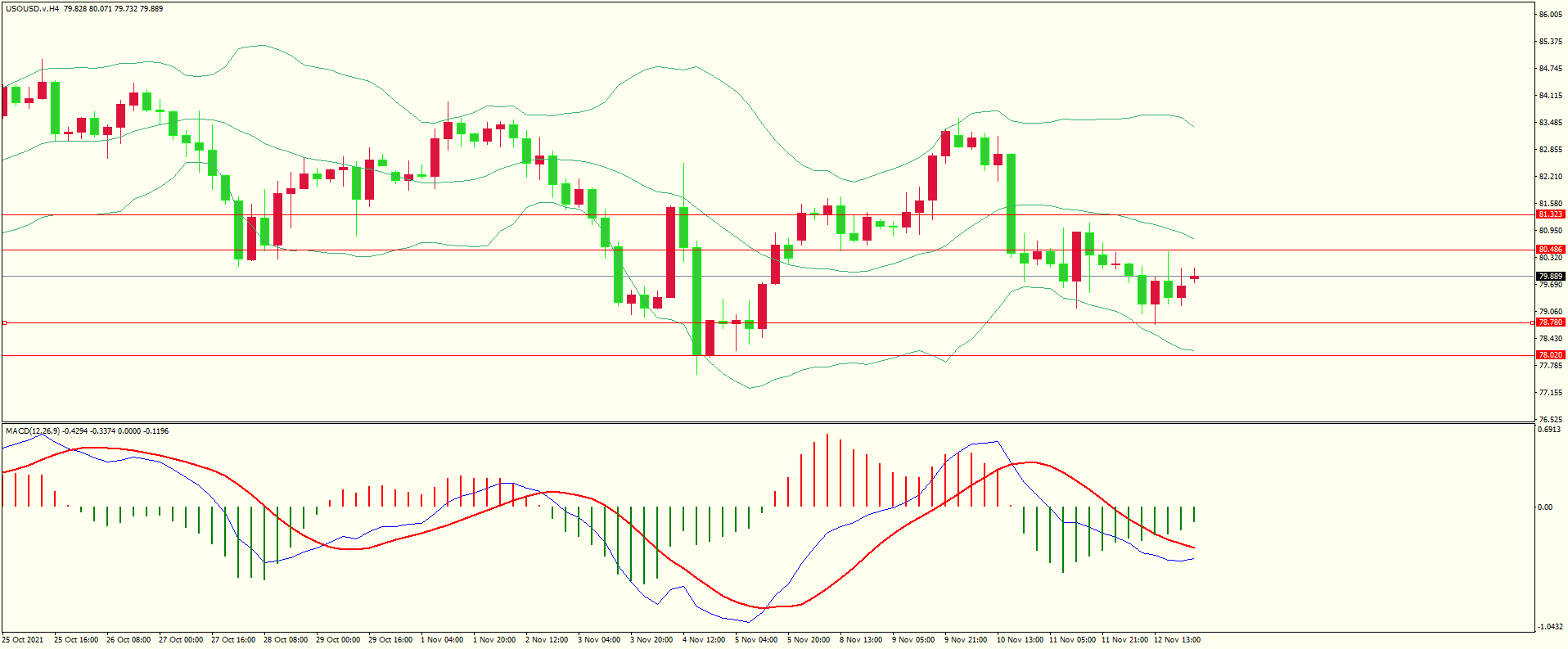Click the MACD(12,26,9) indicator label
Screen dimensions: 1568x649
coord(32,430)
